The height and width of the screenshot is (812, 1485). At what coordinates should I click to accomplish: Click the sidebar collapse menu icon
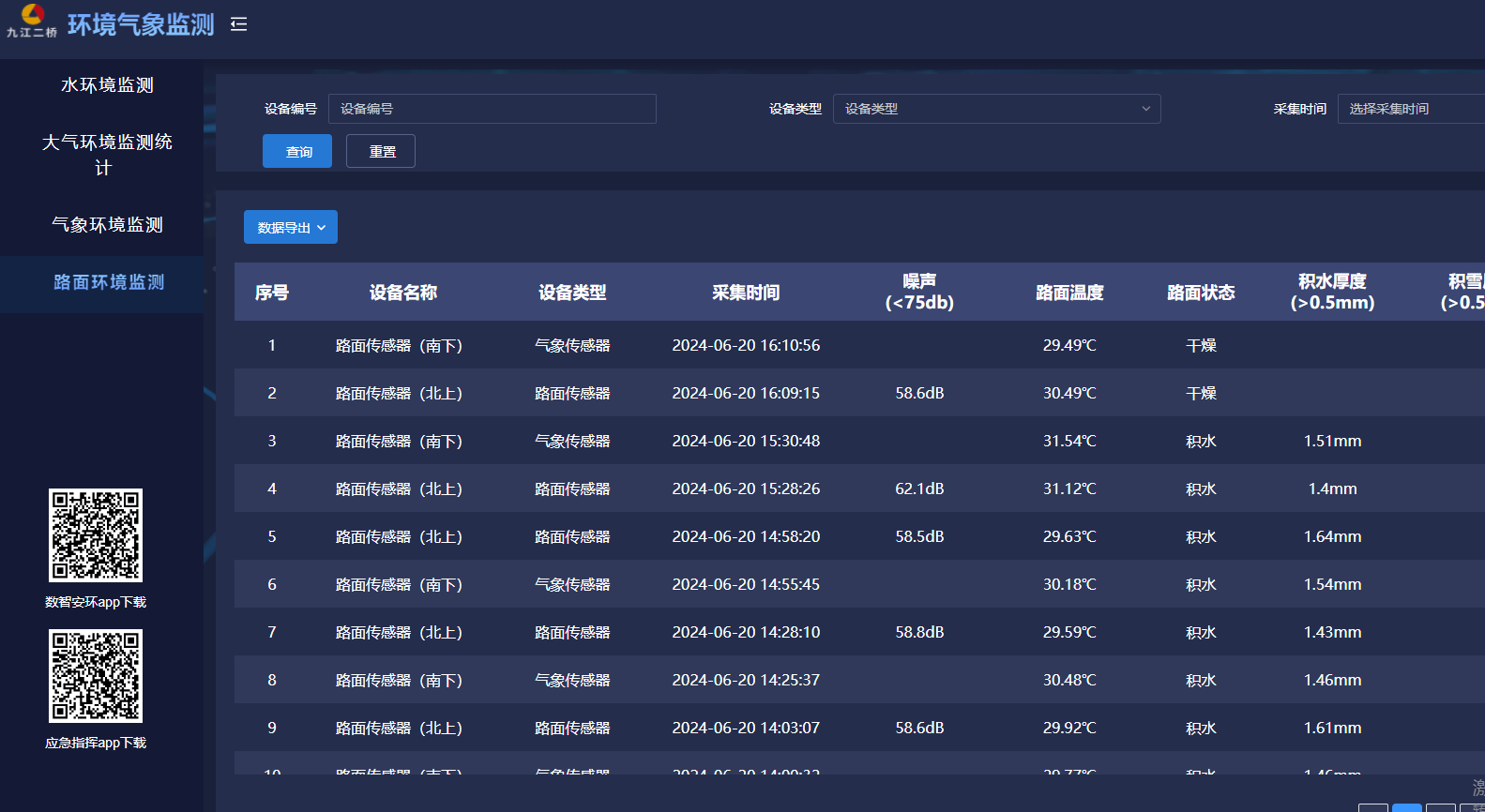point(239,24)
